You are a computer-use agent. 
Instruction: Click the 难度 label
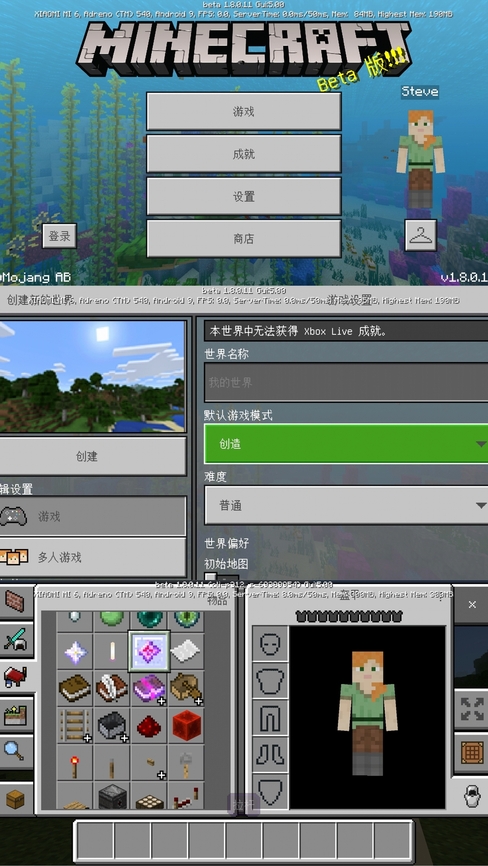pyautogui.click(x=215, y=477)
